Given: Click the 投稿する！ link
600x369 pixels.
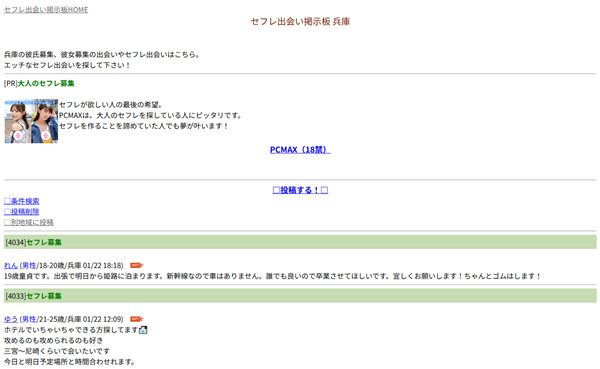Looking at the screenshot, I should click(x=300, y=190).
